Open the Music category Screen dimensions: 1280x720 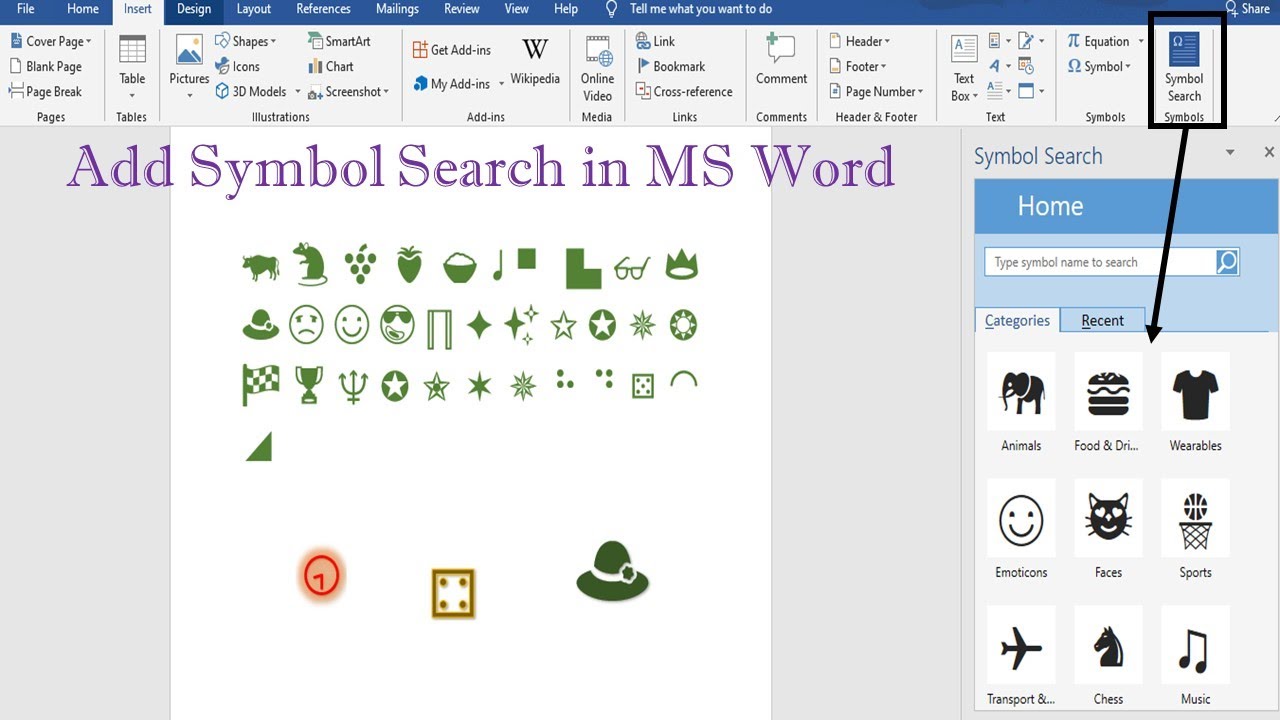(x=1195, y=656)
